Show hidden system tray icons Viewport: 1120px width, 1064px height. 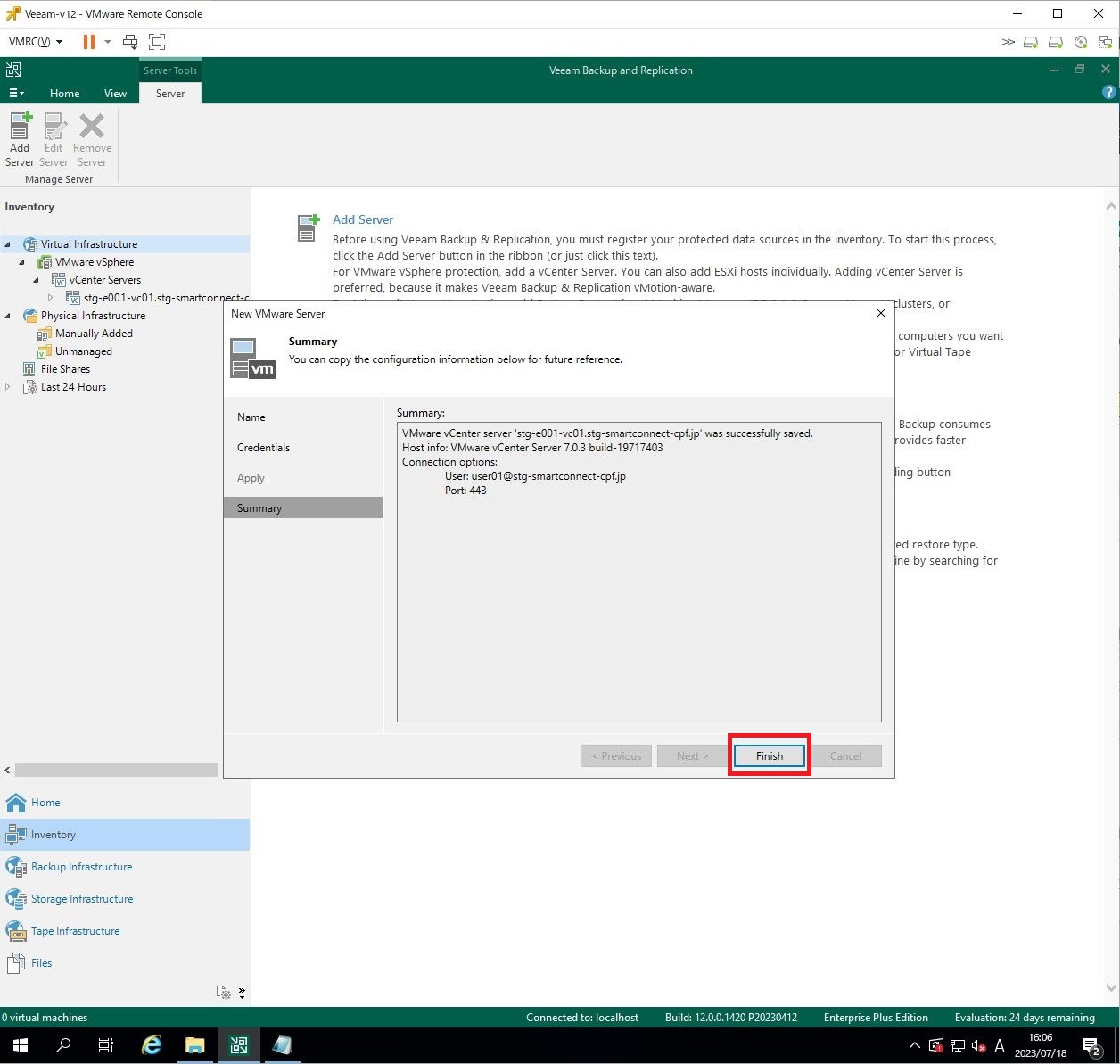click(914, 1046)
